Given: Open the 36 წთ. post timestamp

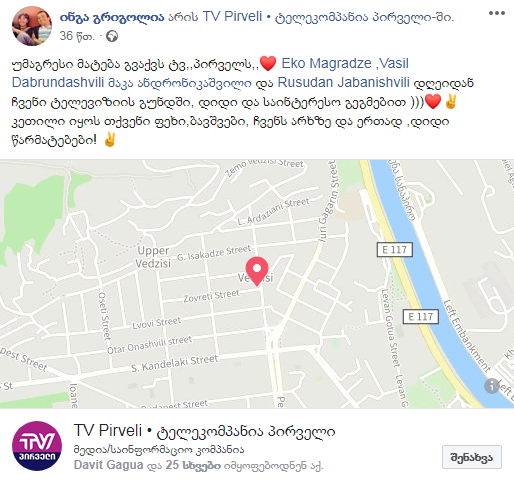Looking at the screenshot, I should pos(77,36).
